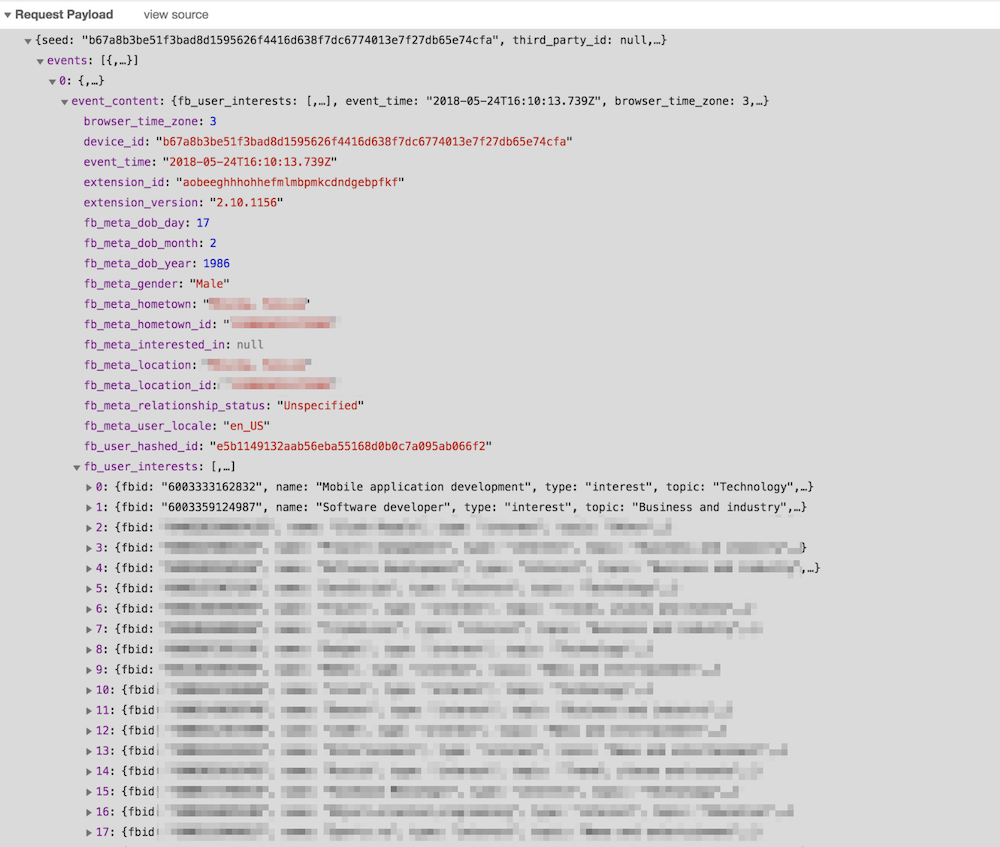1000x847 pixels.
Task: Click the fb_meta_dob_year value 1986
Action: point(216,264)
